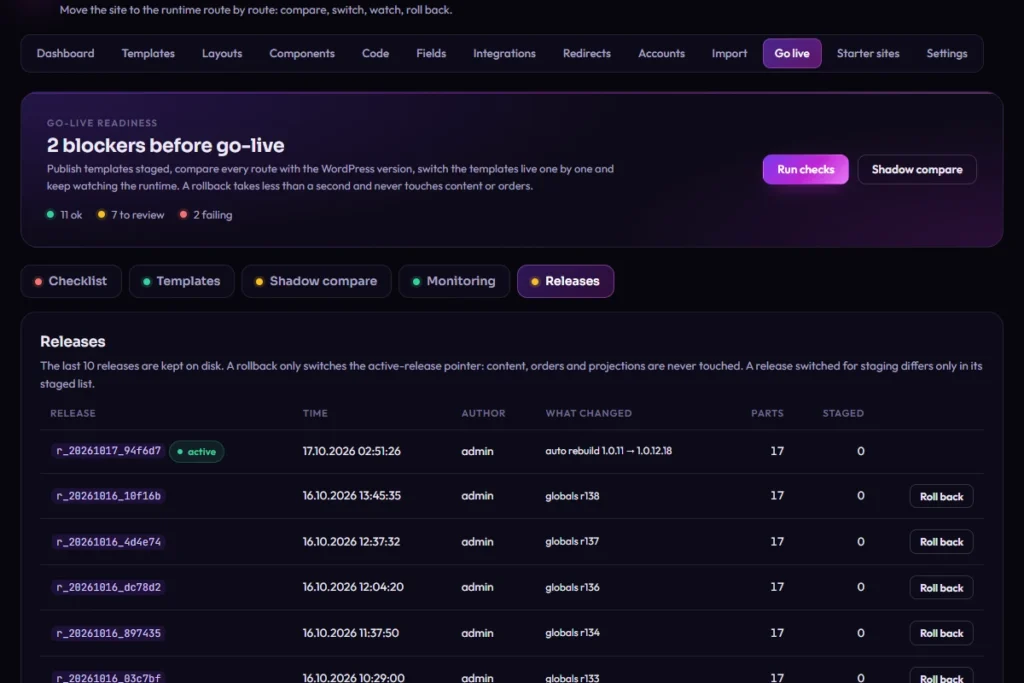
Task: Click the 'globals r137' change entry
Action: [x=572, y=542]
